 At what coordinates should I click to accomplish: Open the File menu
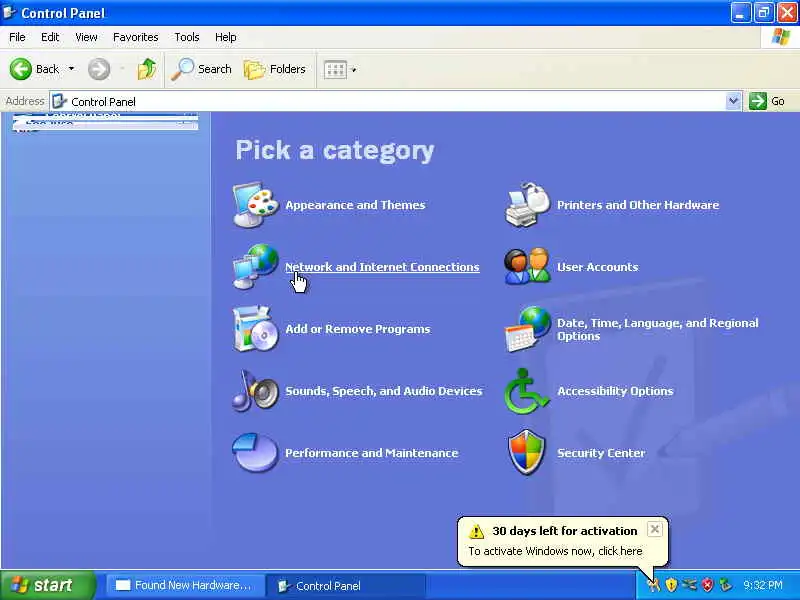pyautogui.click(x=17, y=37)
